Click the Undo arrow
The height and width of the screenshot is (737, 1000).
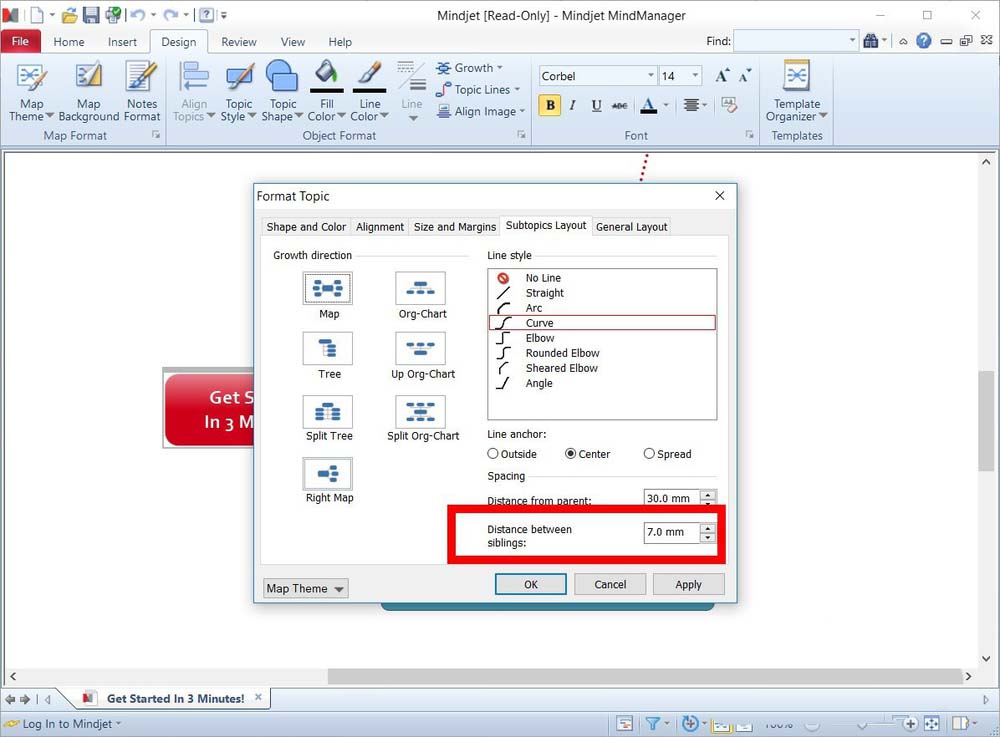click(137, 15)
